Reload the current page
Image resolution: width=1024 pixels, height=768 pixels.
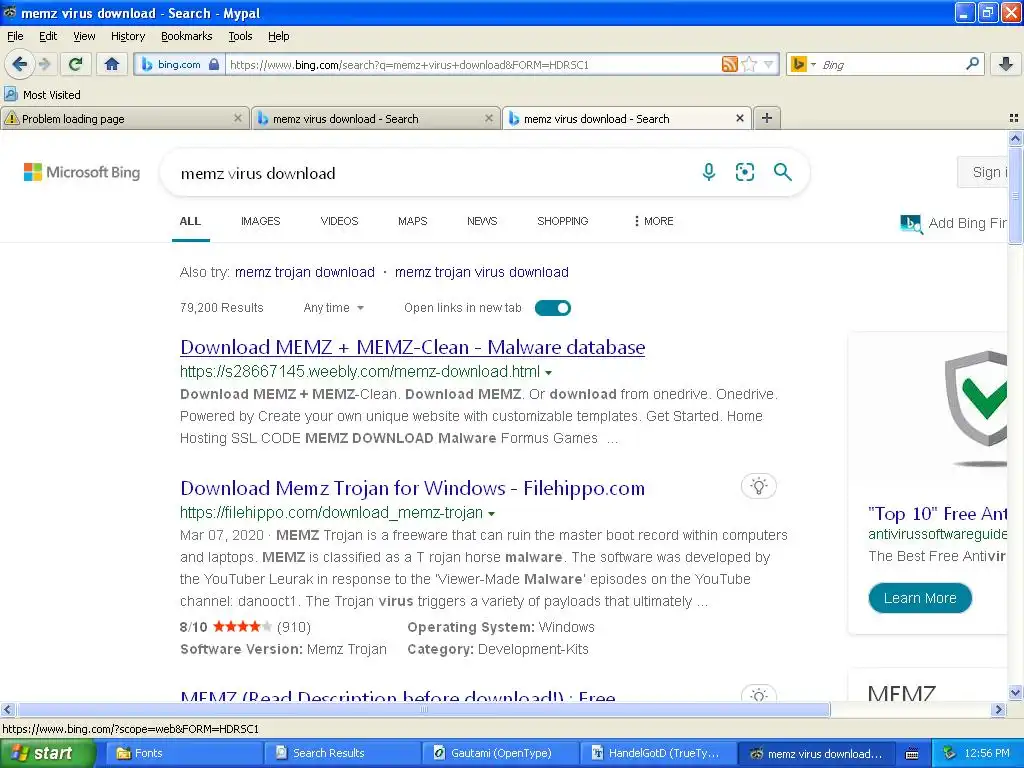click(76, 64)
